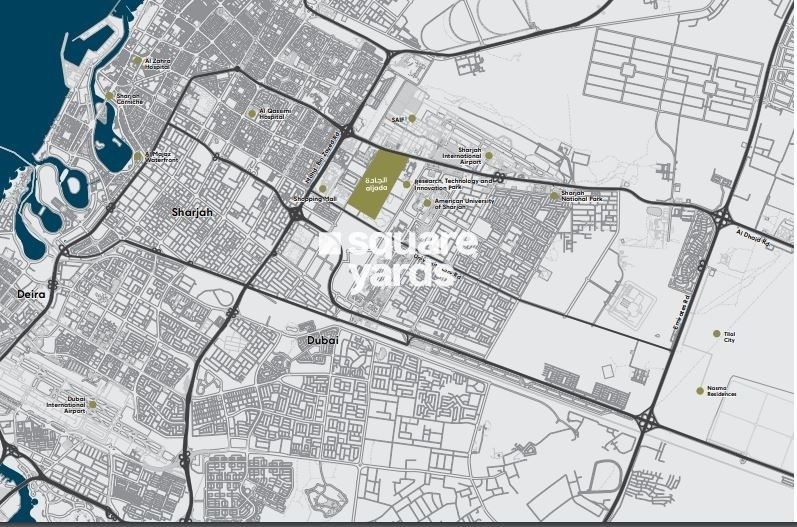Click the Sharjah city label
The image size is (797, 527).
[x=192, y=212]
